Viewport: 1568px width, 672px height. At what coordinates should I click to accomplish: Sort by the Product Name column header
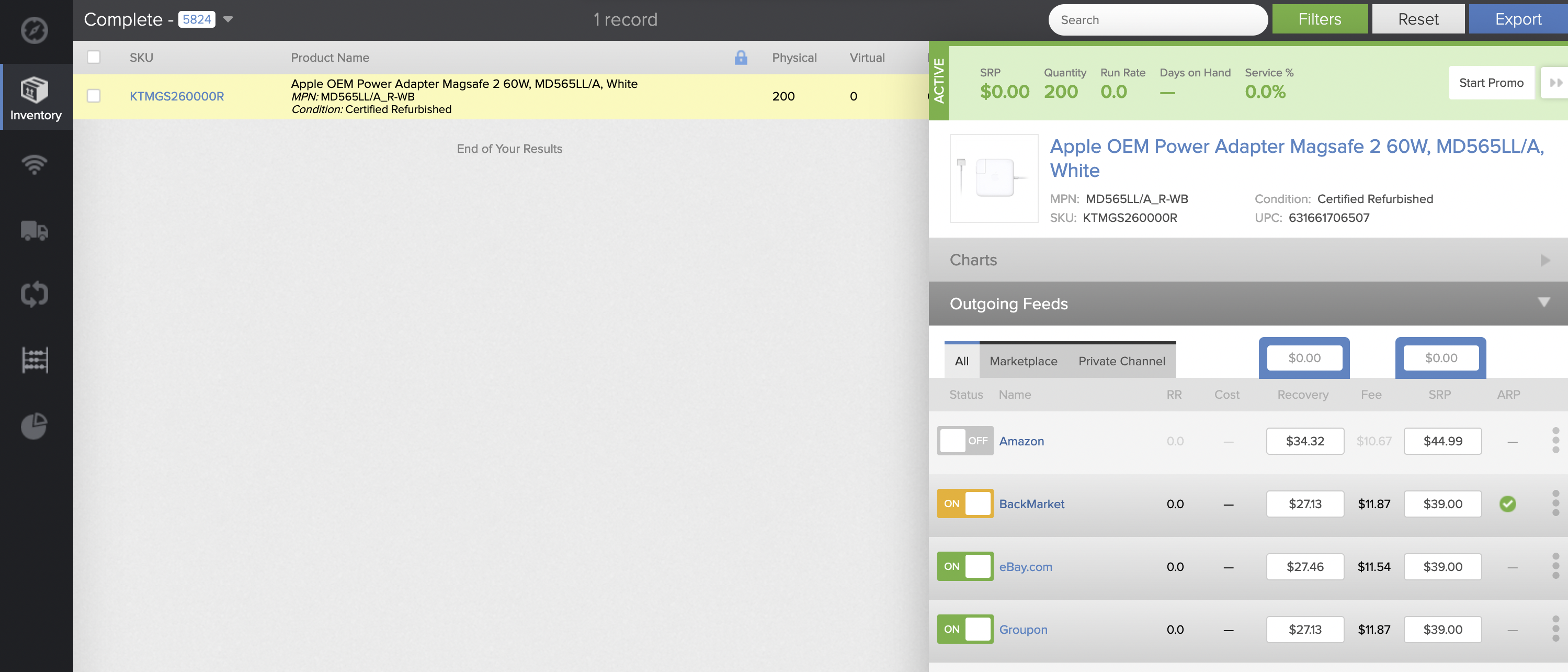330,57
